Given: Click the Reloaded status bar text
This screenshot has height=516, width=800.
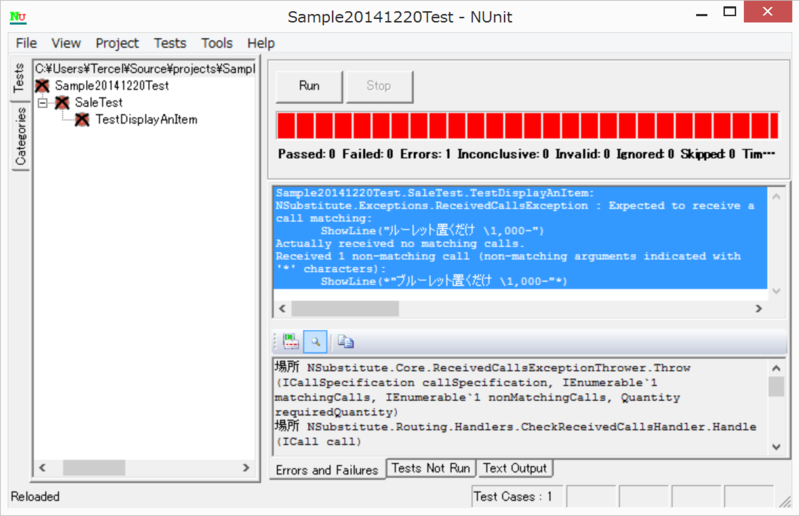Looking at the screenshot, I should [x=35, y=497].
